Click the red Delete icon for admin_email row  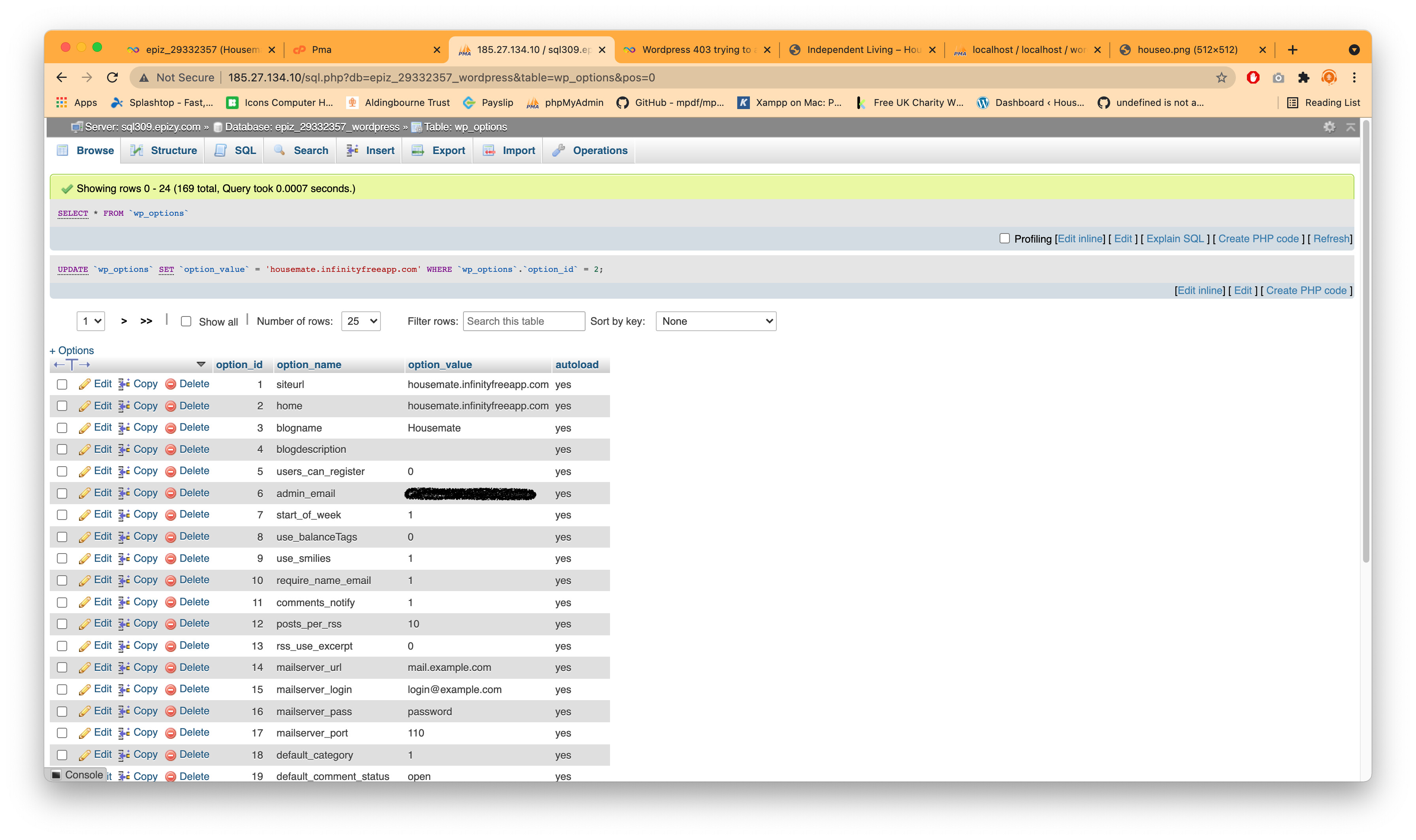pos(170,493)
